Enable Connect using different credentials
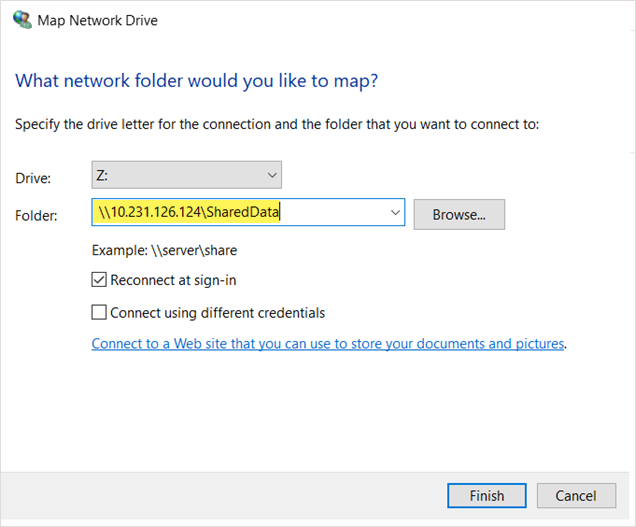The width and height of the screenshot is (636, 527). [x=99, y=313]
